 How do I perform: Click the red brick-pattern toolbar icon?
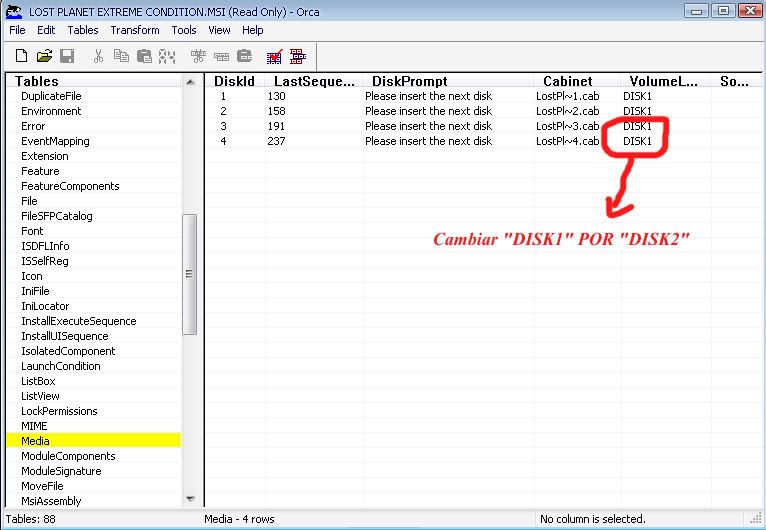298,56
